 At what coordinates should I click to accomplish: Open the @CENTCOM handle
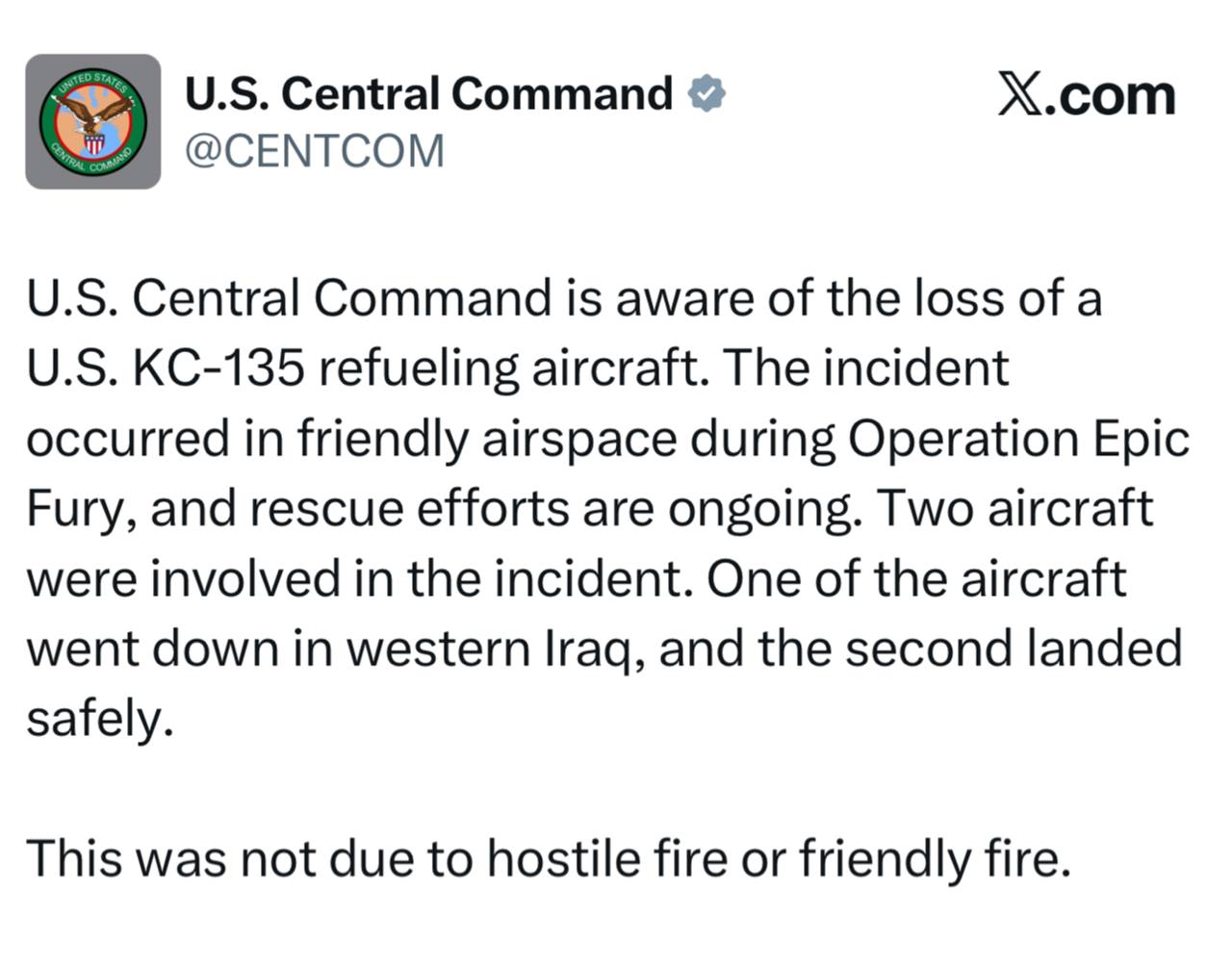tap(314, 151)
